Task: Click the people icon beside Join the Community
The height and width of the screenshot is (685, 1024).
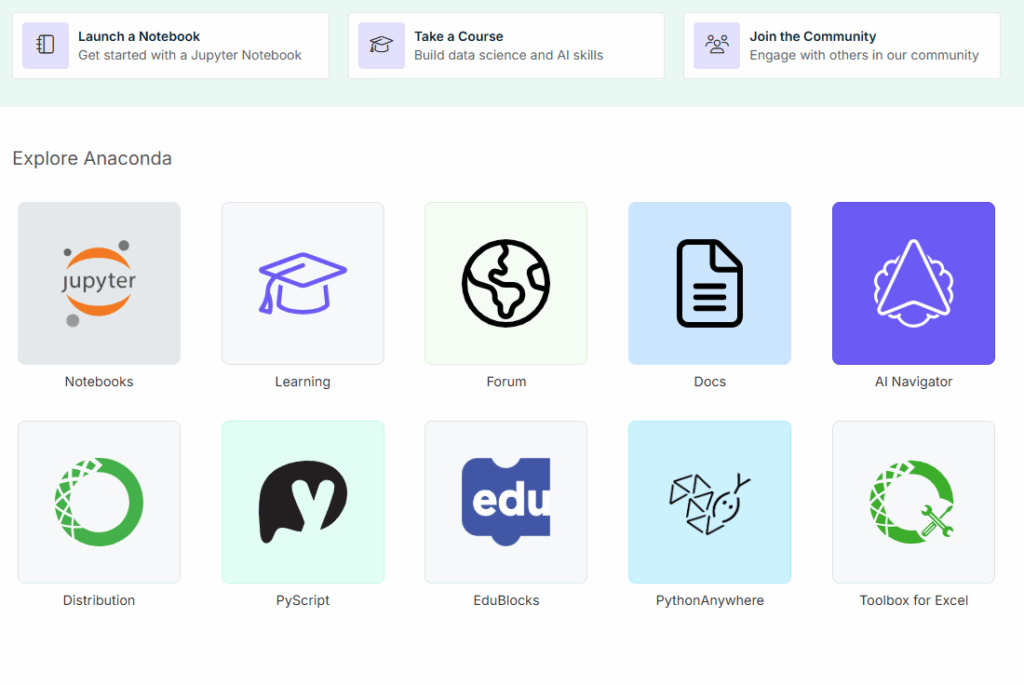Action: [x=717, y=46]
